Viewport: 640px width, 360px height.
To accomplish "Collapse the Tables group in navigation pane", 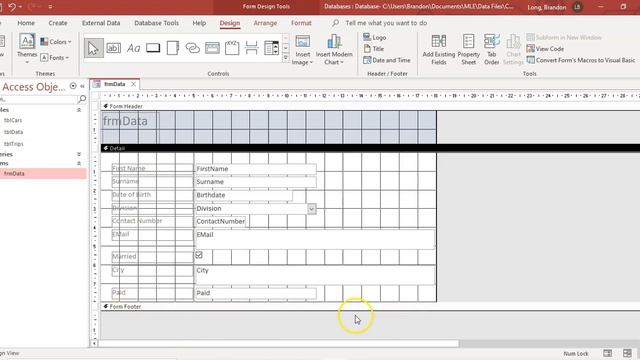I will point(79,110).
